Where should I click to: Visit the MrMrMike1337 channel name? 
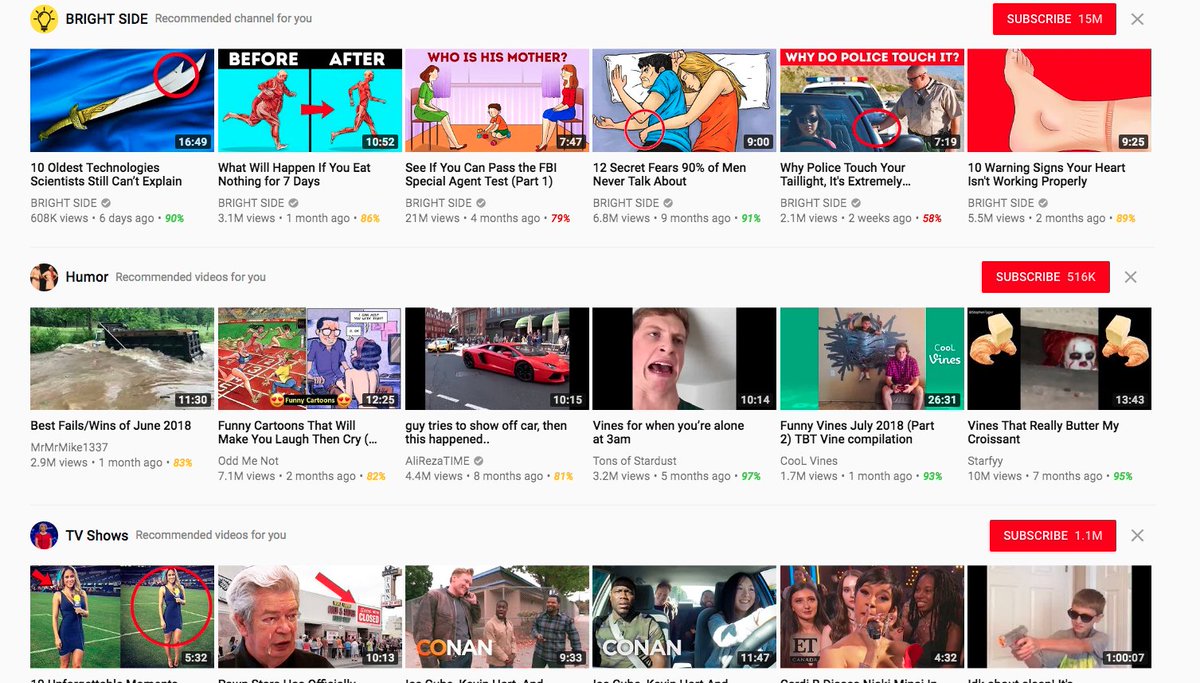[x=69, y=448]
